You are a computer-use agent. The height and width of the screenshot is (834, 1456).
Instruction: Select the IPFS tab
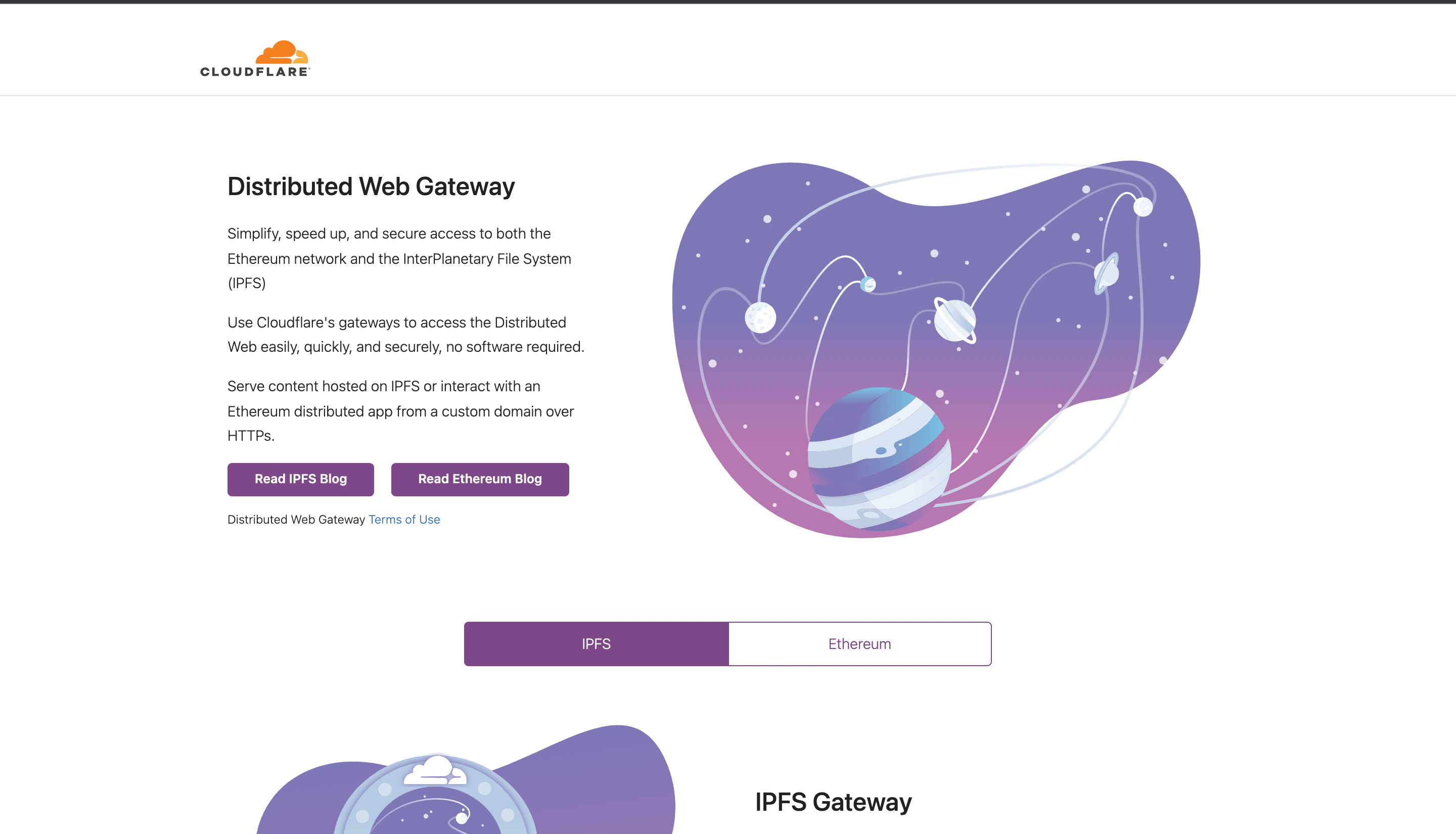pos(596,644)
